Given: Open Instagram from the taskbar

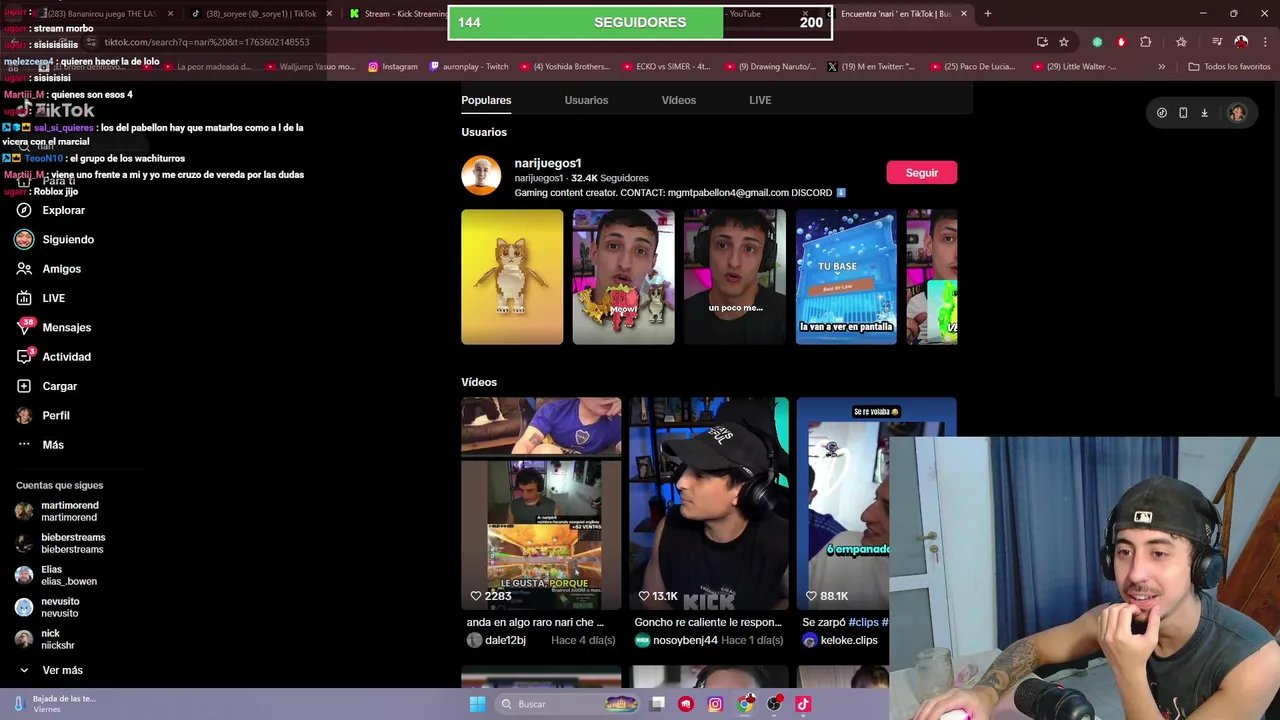Looking at the screenshot, I should click(x=715, y=704).
